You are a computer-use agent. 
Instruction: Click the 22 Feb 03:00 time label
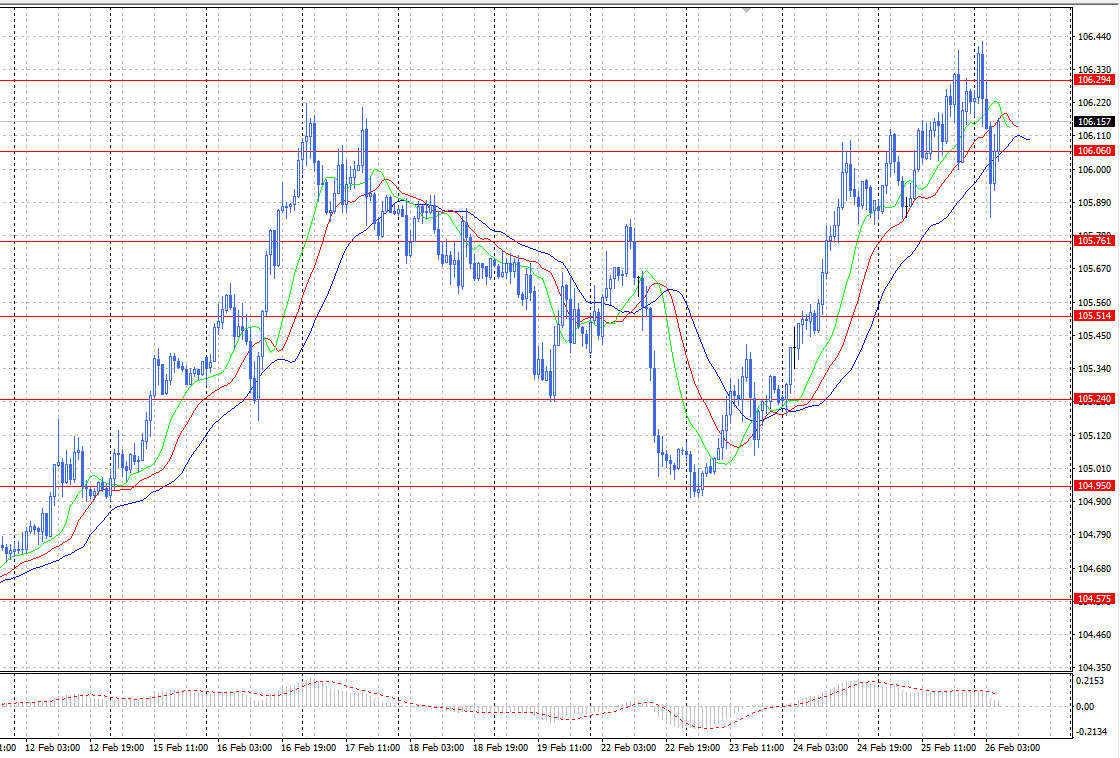click(629, 748)
